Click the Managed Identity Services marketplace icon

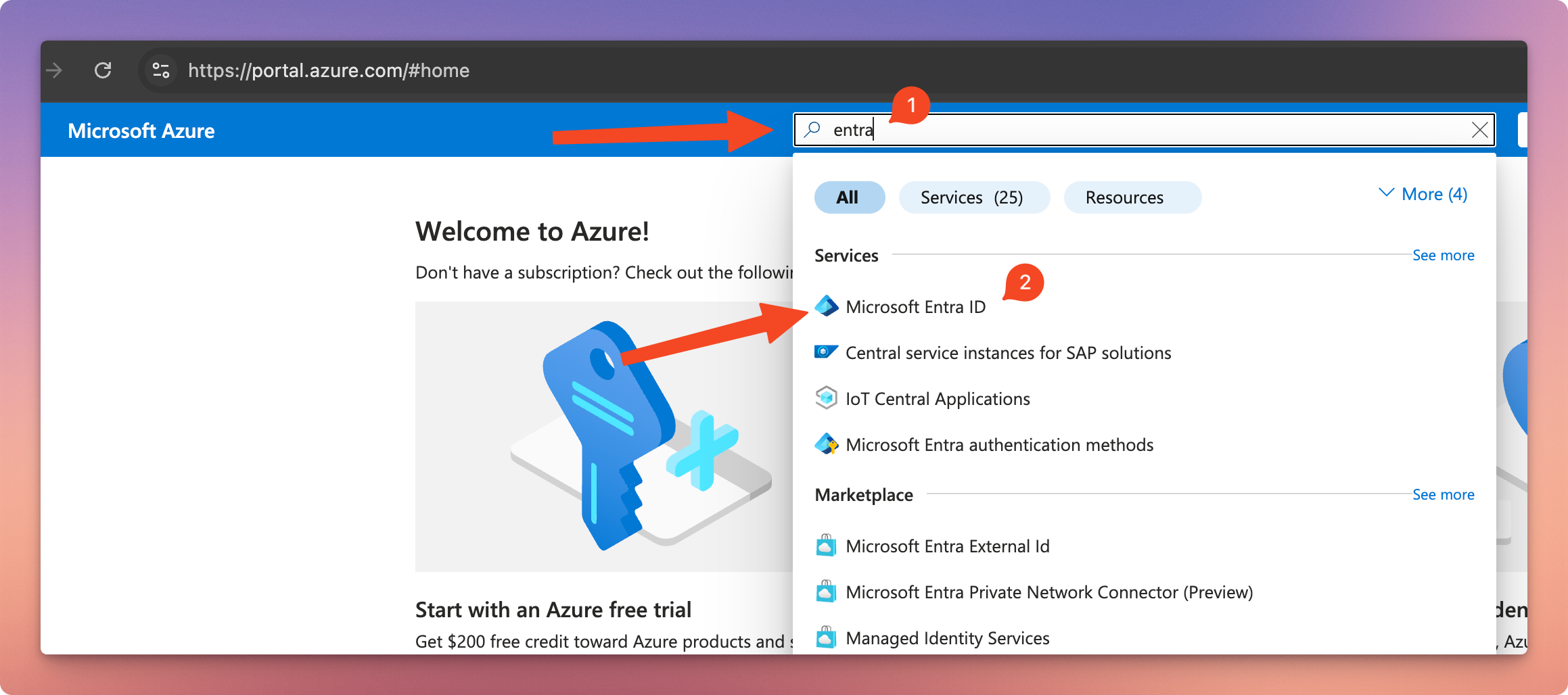pyautogui.click(x=826, y=638)
